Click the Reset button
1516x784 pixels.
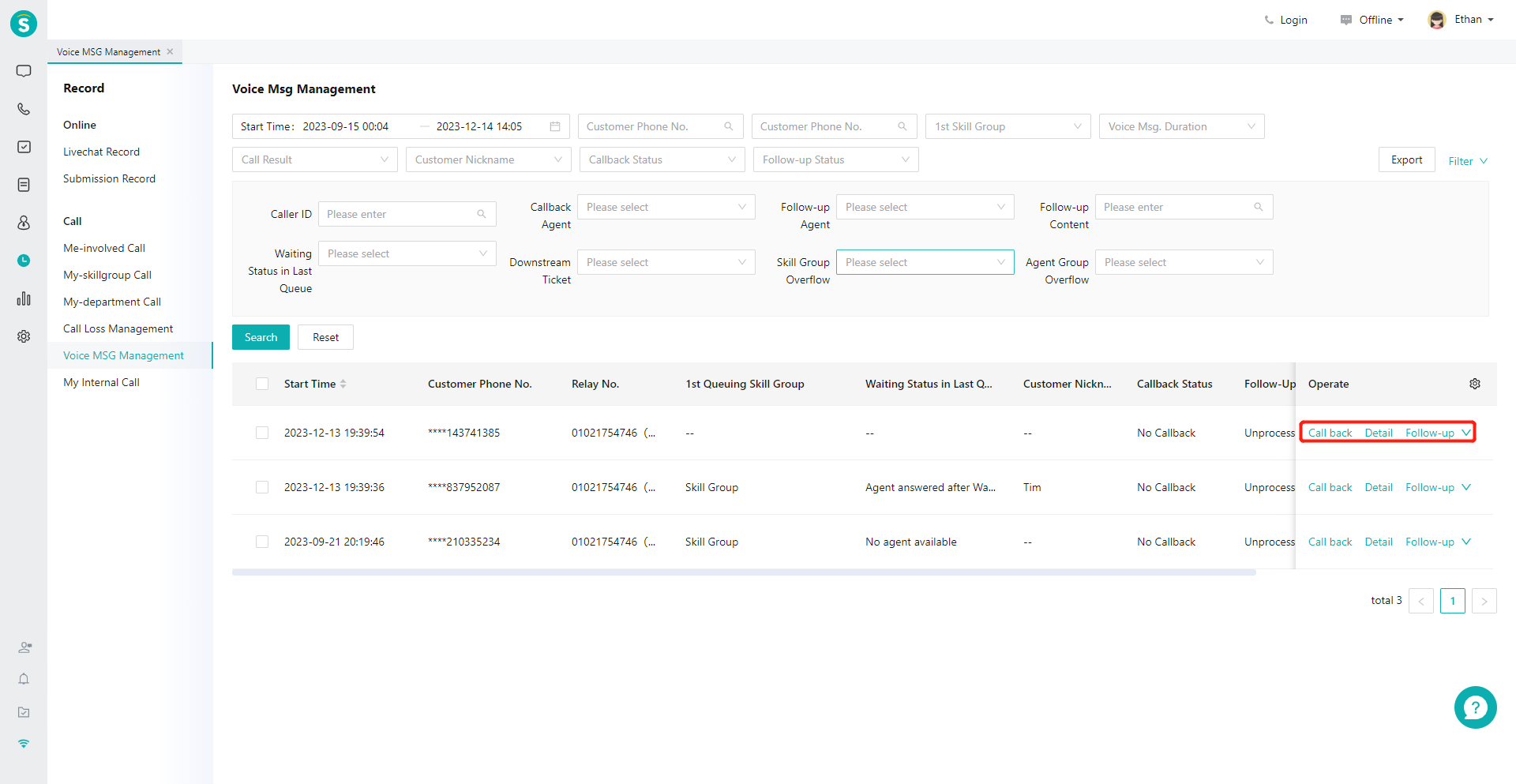pyautogui.click(x=325, y=337)
